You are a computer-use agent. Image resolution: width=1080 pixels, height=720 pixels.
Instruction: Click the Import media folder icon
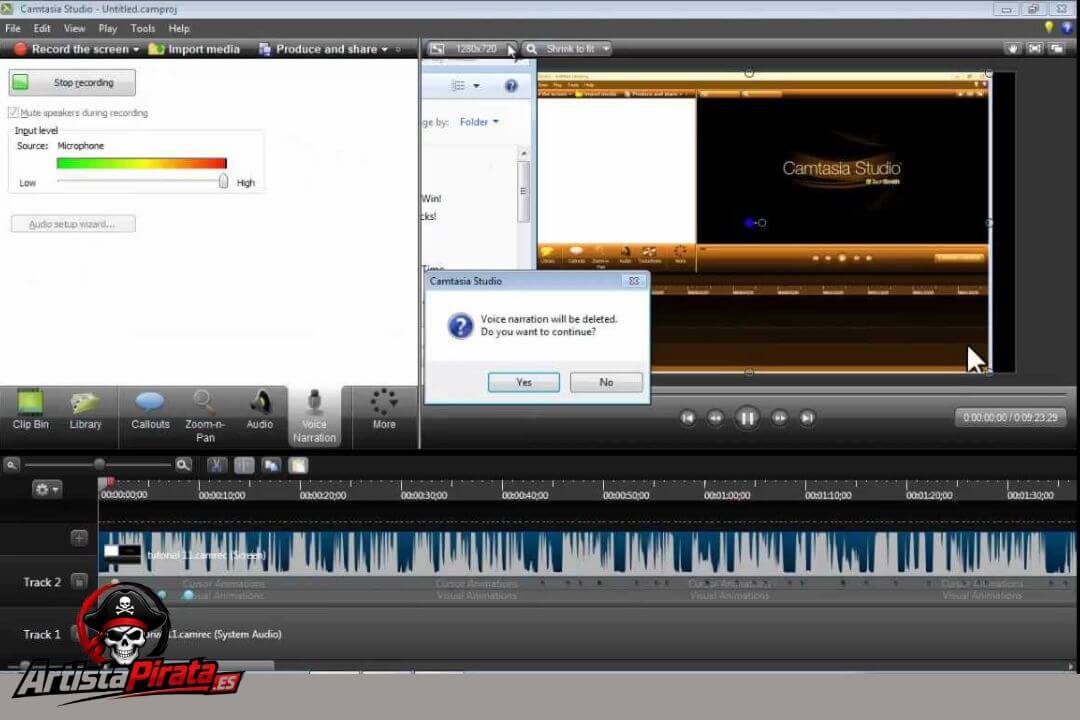click(156, 49)
